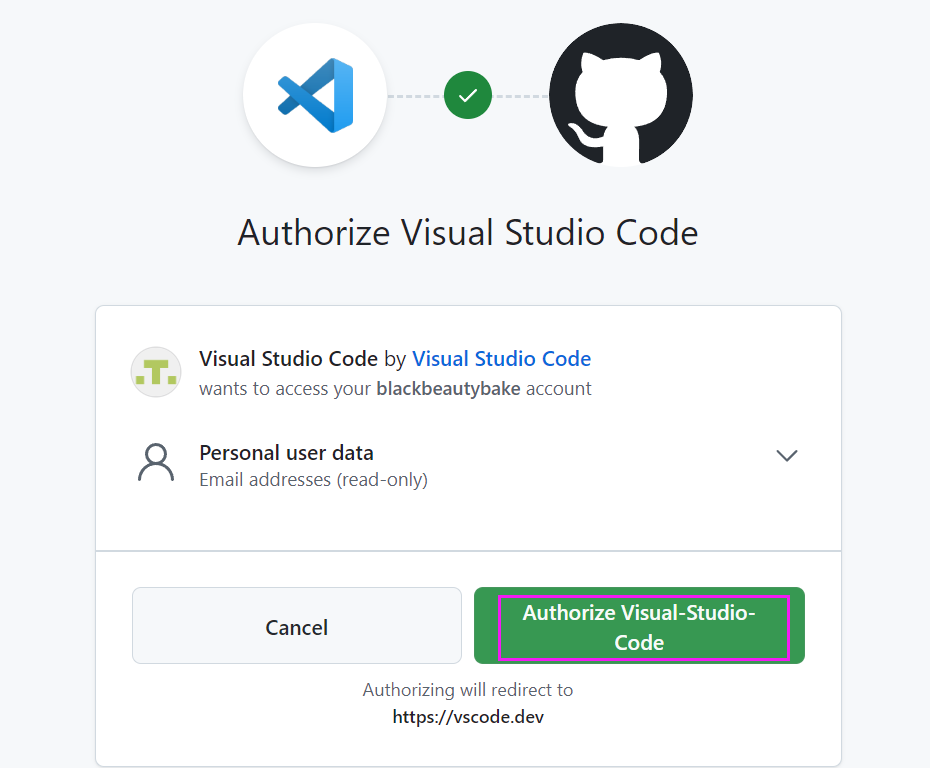The image size is (930, 768).
Task: Collapse the email permissions details
Action: 787,455
